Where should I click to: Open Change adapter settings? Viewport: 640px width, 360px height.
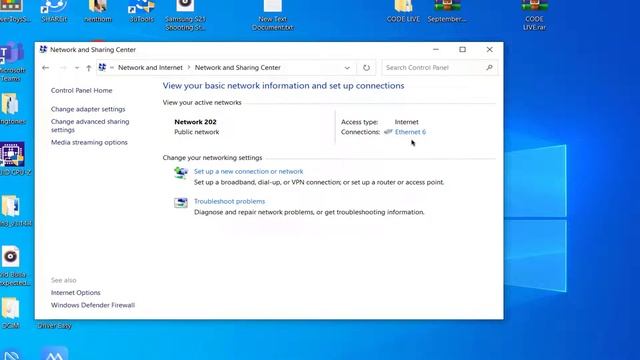[x=88, y=109]
